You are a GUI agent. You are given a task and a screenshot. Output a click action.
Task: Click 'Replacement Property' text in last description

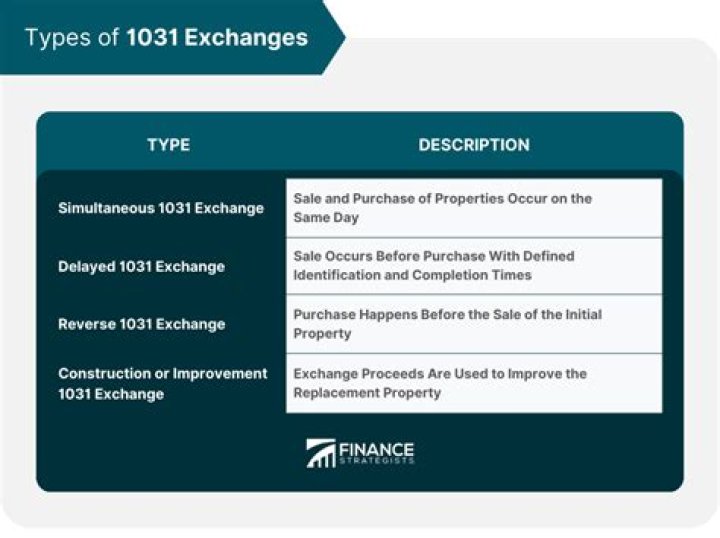367,393
